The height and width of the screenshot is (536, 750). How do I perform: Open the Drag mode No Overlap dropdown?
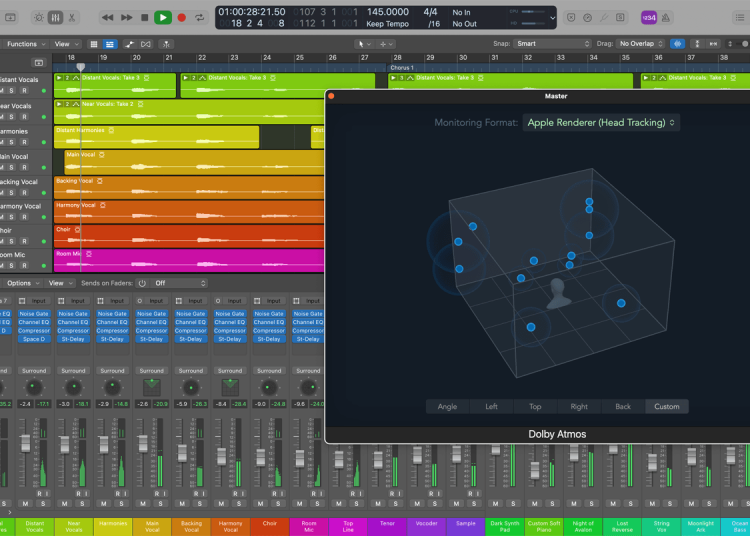point(640,44)
